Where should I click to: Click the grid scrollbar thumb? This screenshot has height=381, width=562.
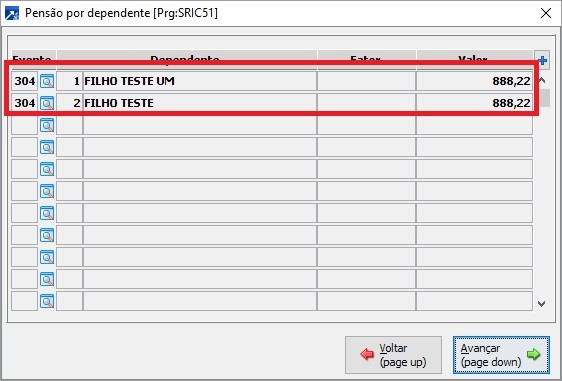click(x=544, y=98)
